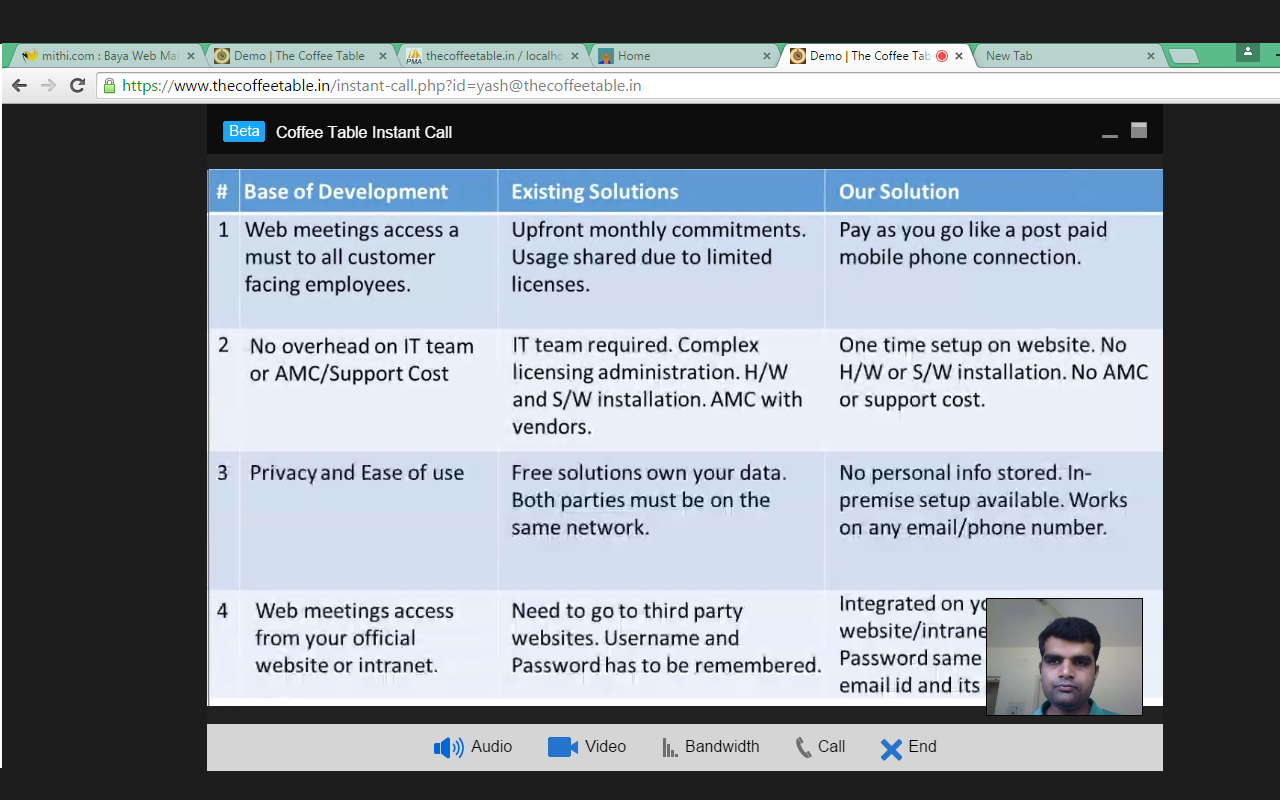Image resolution: width=1280 pixels, height=800 pixels.
Task: Switch to the thecoffeetable.in localhost tab
Action: [490, 56]
